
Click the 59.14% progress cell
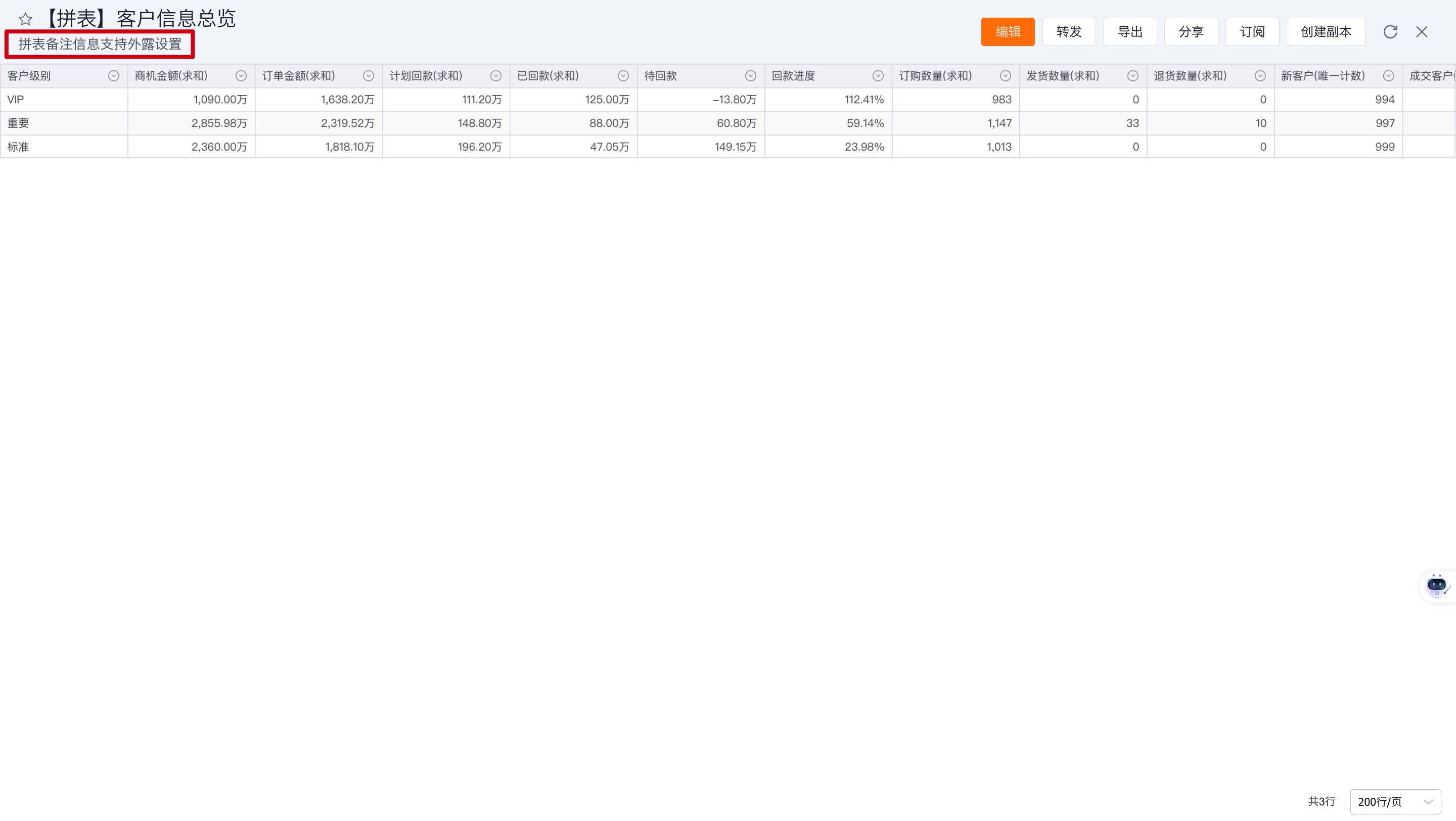point(829,123)
